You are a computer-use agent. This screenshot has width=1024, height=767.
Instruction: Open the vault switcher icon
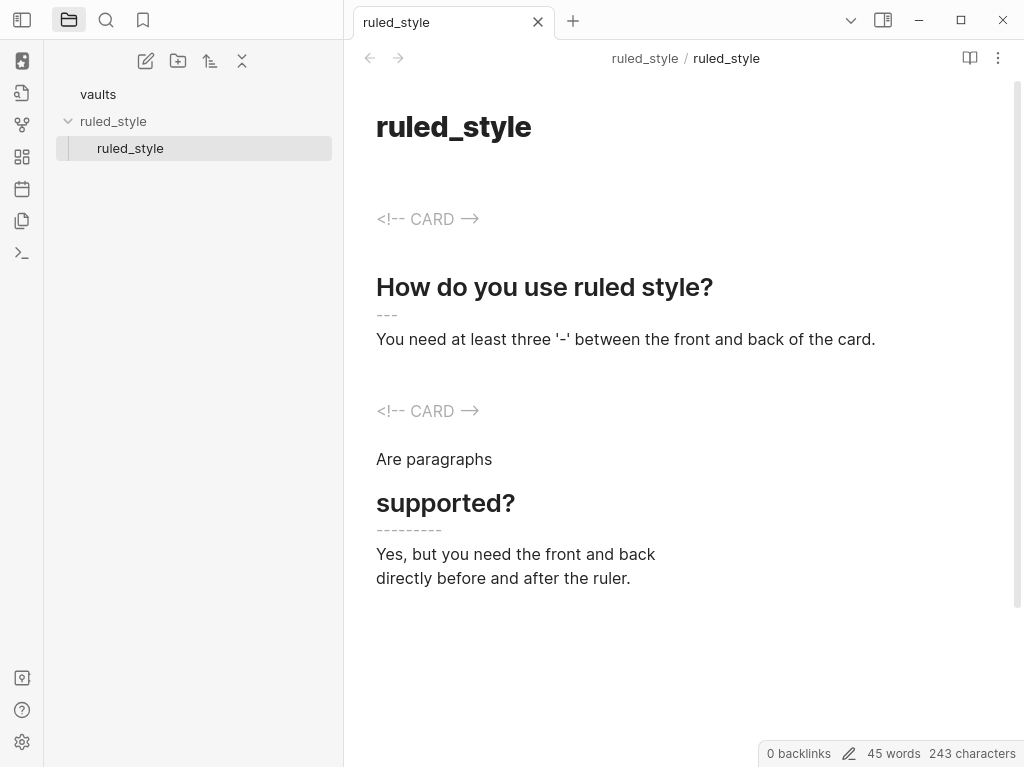tap(22, 678)
